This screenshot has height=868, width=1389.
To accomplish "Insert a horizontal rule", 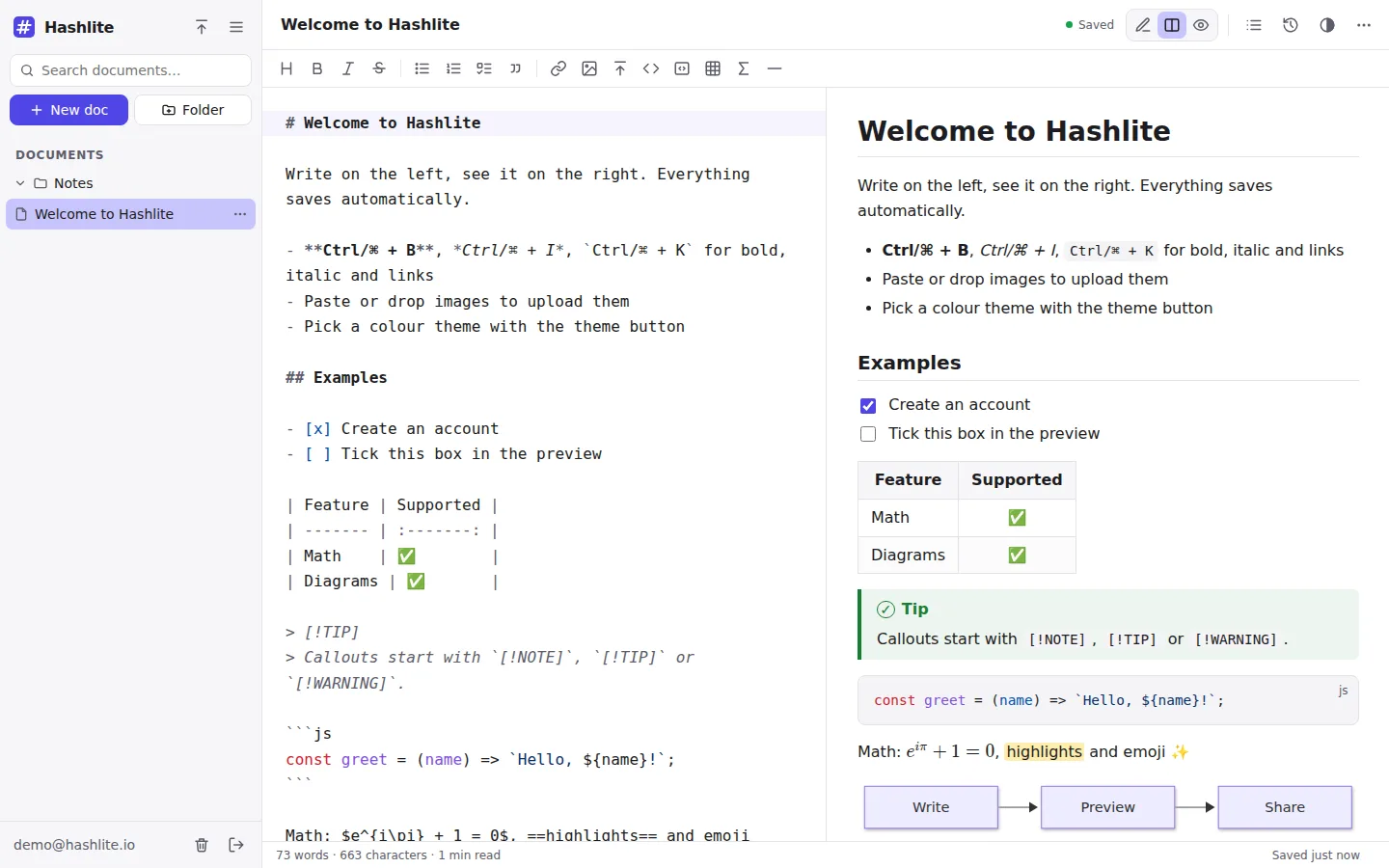I will 775,68.
